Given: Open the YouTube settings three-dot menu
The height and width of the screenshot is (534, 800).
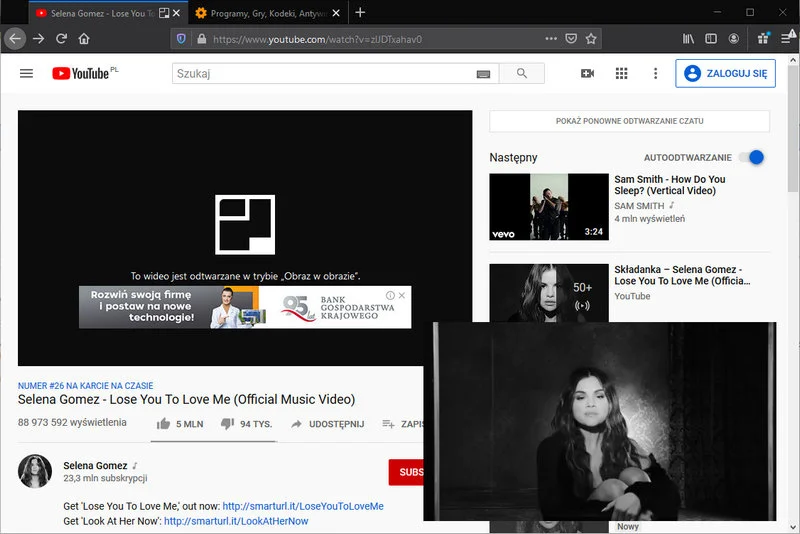Looking at the screenshot, I should (655, 74).
